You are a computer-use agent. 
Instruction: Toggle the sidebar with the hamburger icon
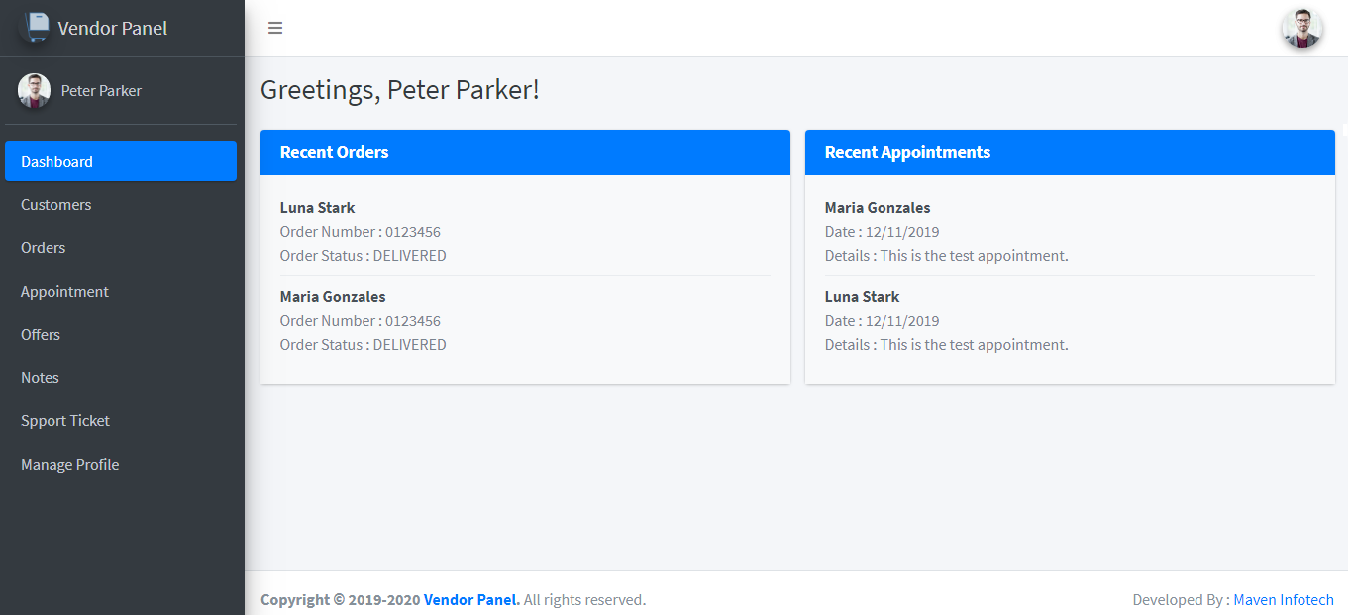point(275,28)
